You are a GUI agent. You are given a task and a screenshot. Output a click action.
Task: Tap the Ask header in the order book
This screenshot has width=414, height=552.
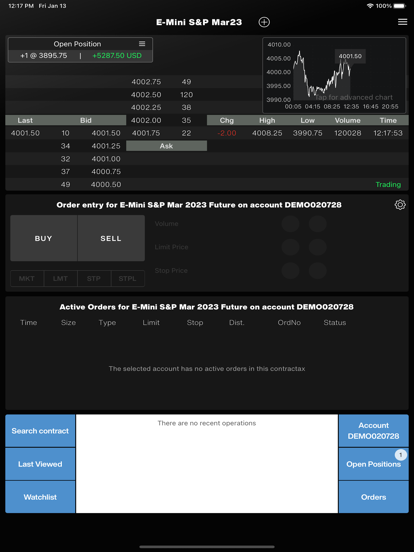point(167,146)
